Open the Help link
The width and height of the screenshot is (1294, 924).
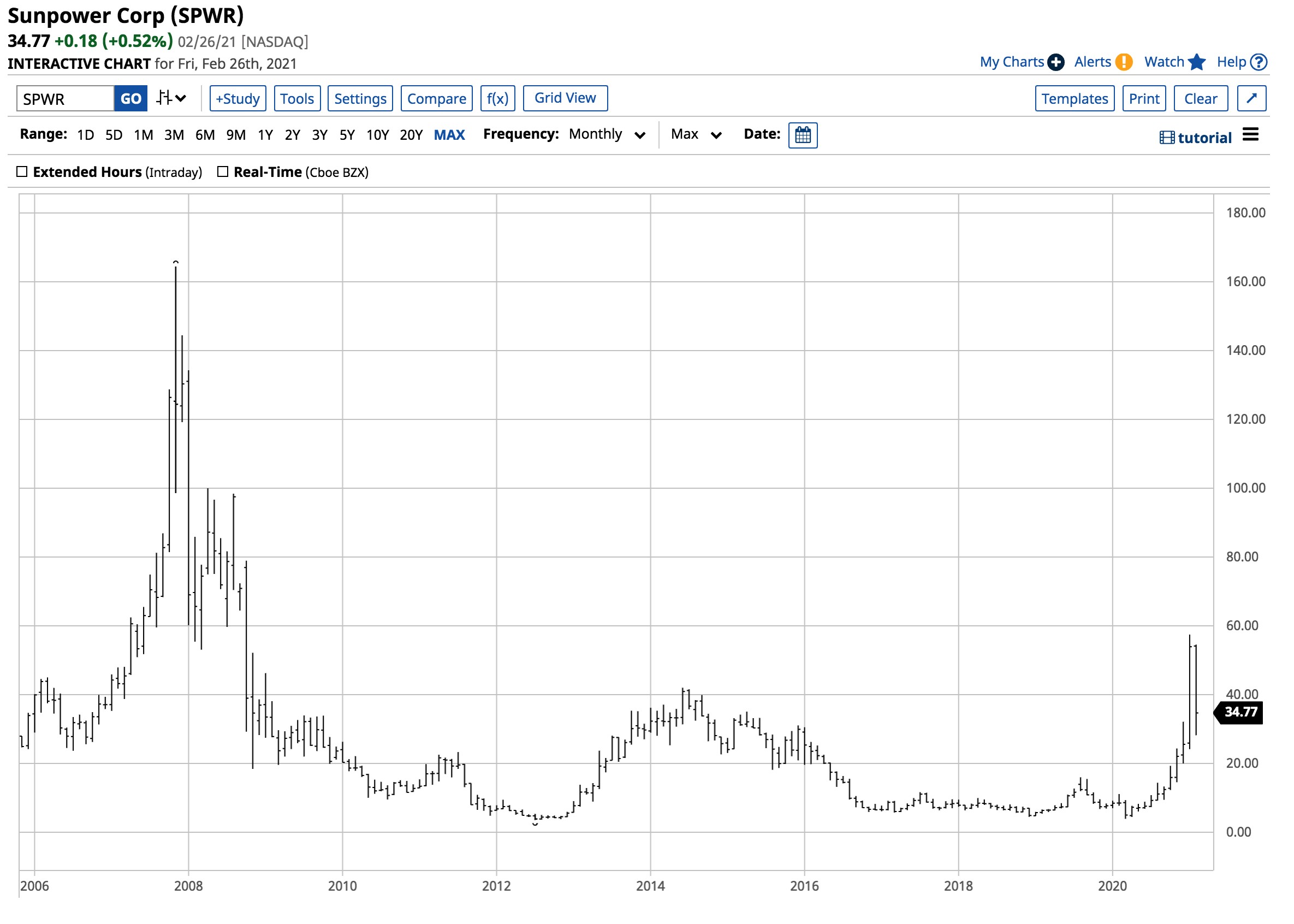1231,62
